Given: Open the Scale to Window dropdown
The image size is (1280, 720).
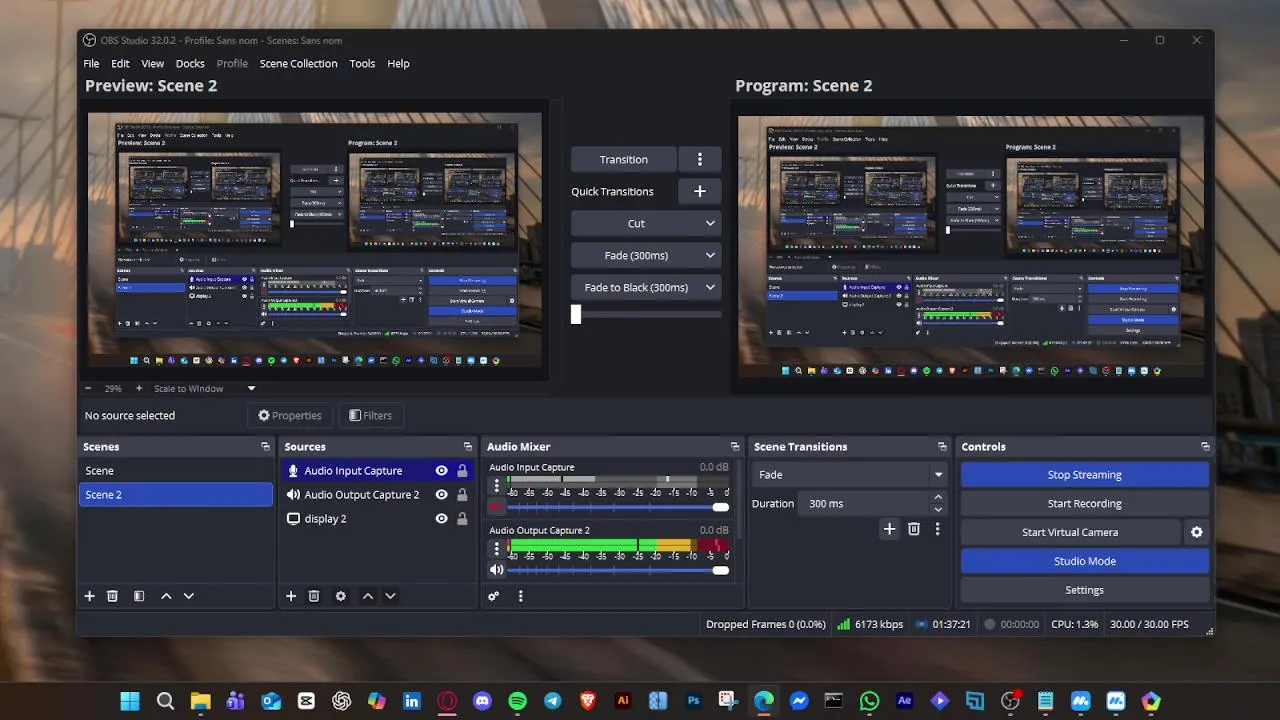Looking at the screenshot, I should 205,388.
